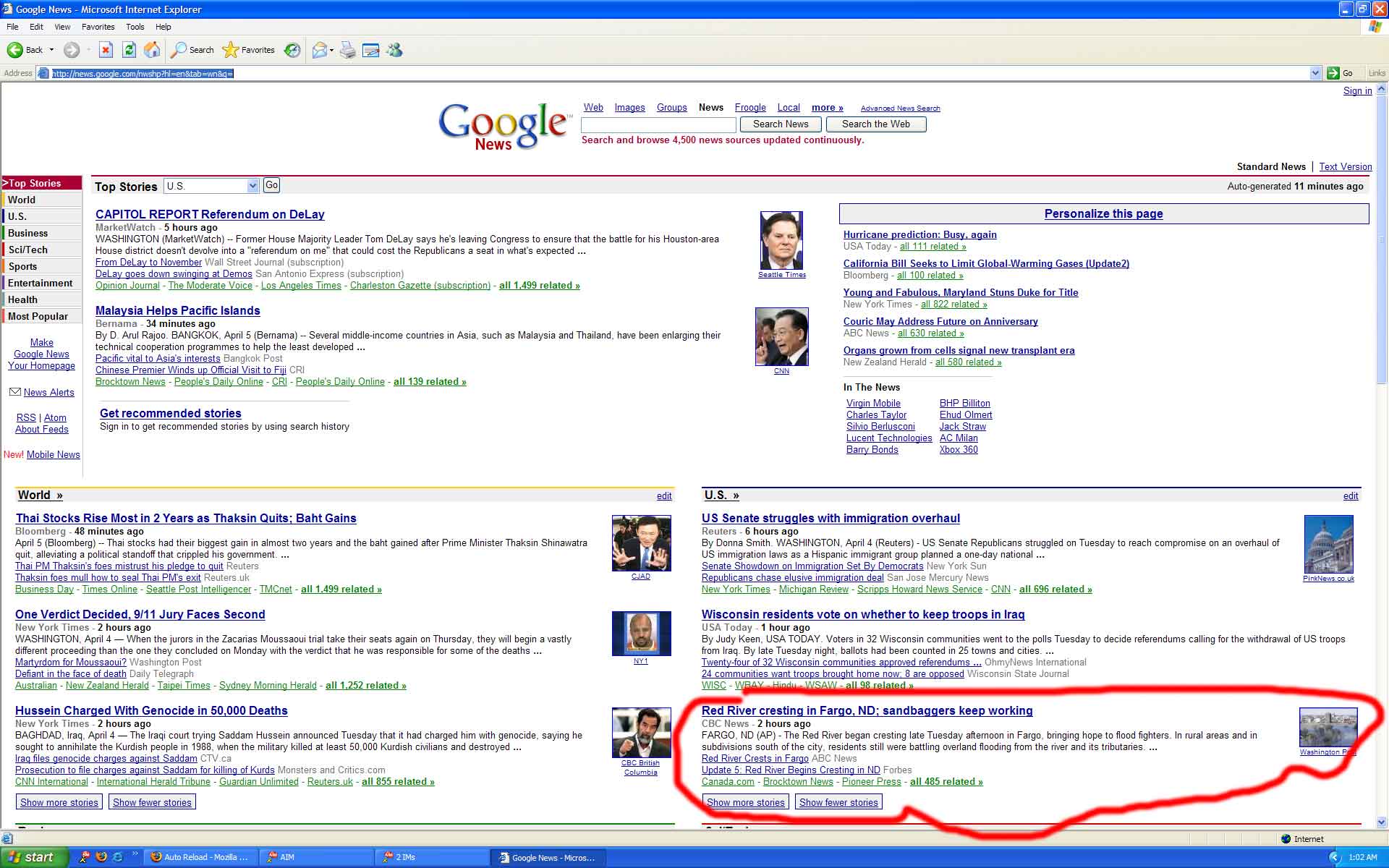Expand the quick launch overflow chevron
Viewport: 1389px width, 868px height.
click(x=135, y=854)
